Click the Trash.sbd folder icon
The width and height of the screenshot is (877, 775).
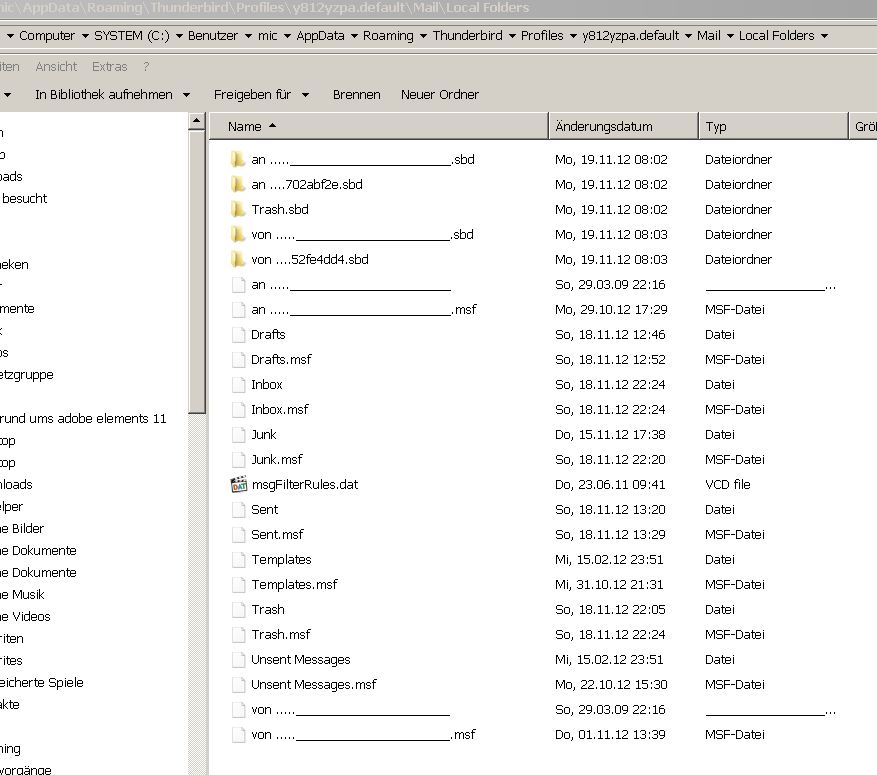point(238,210)
